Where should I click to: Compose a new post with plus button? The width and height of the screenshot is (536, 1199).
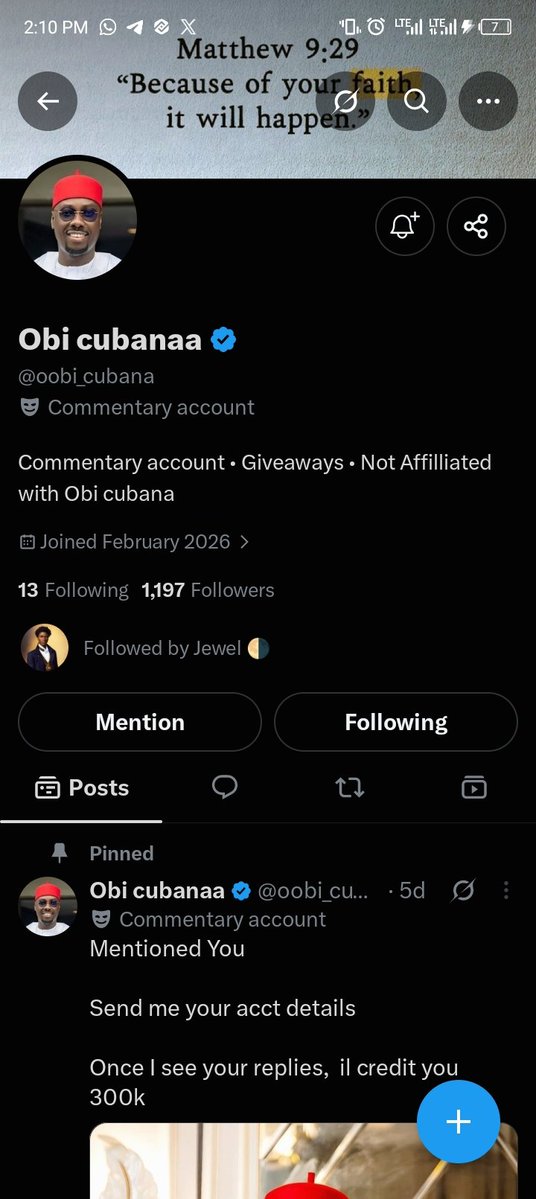(x=458, y=1122)
